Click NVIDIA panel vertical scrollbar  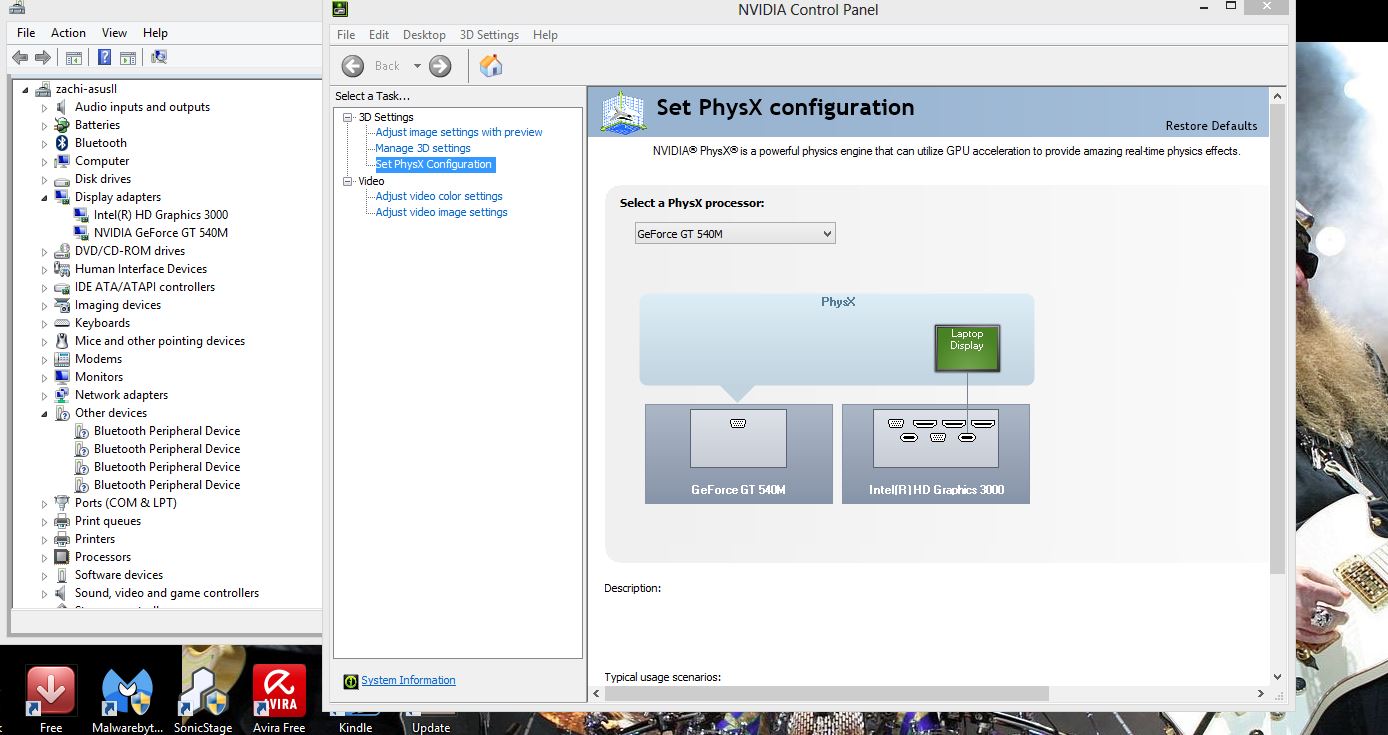tap(1277, 340)
